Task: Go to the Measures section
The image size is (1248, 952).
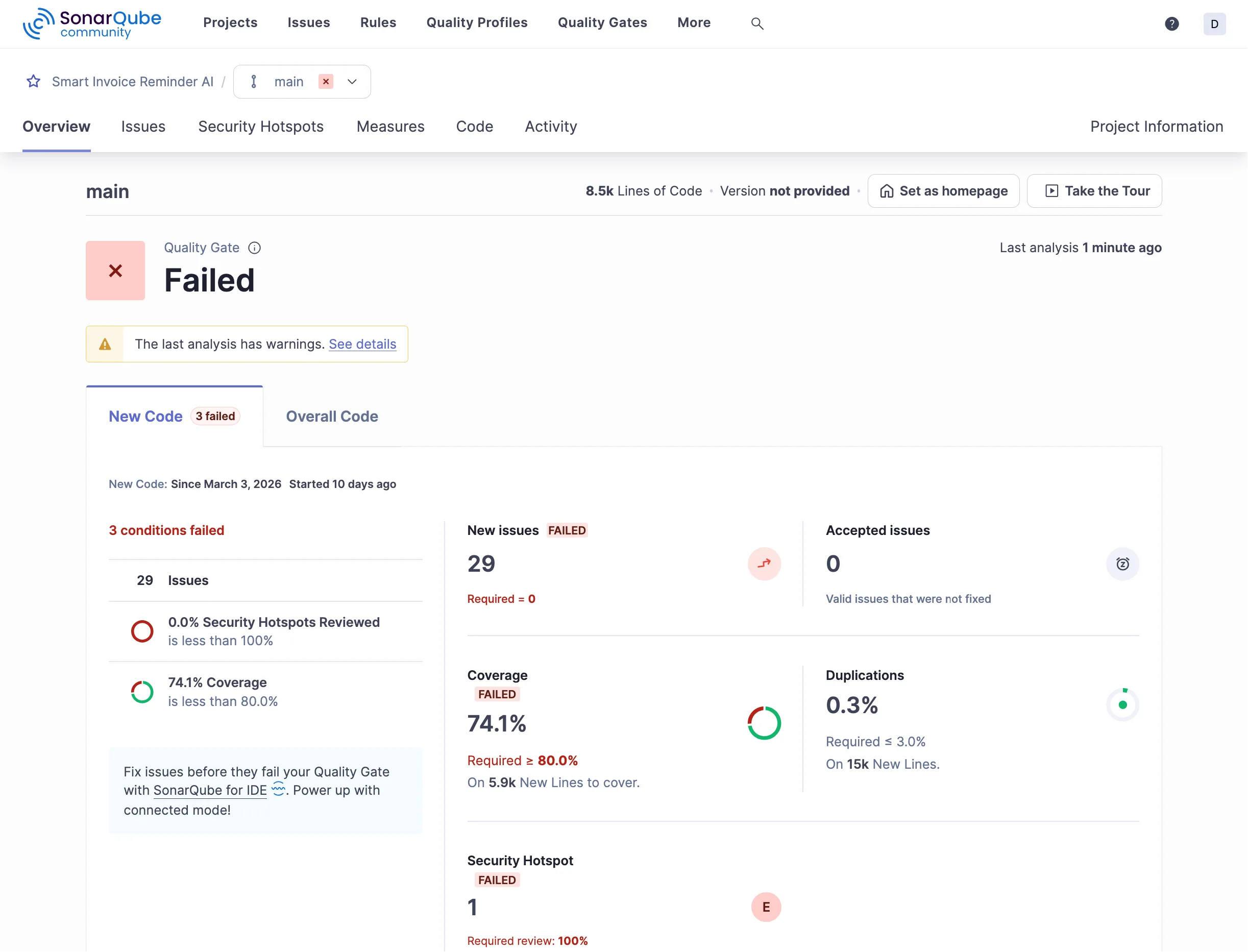Action: (x=390, y=127)
